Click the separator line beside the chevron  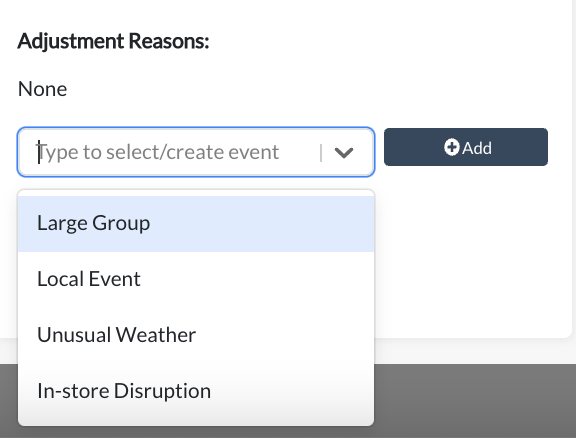[x=321, y=152]
